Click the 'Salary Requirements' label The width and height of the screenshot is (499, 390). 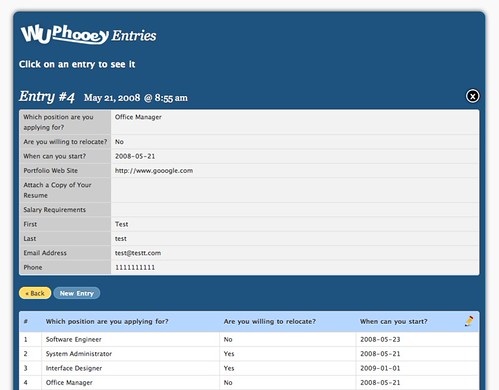coord(55,210)
